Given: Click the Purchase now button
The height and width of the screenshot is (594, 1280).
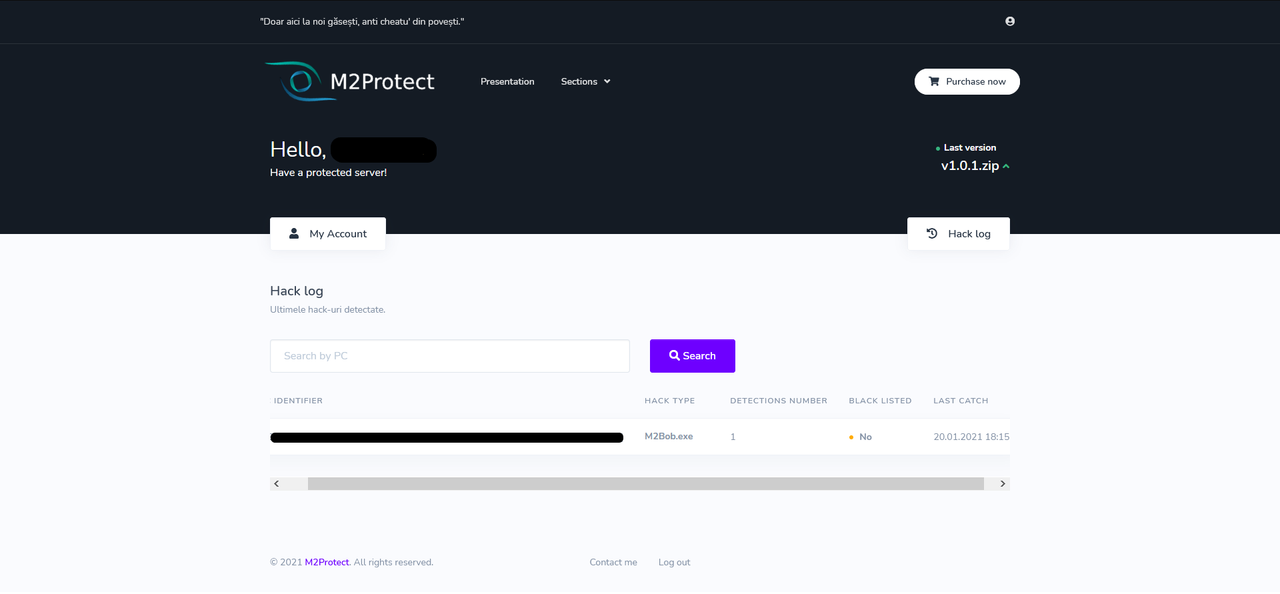Looking at the screenshot, I should (967, 82).
